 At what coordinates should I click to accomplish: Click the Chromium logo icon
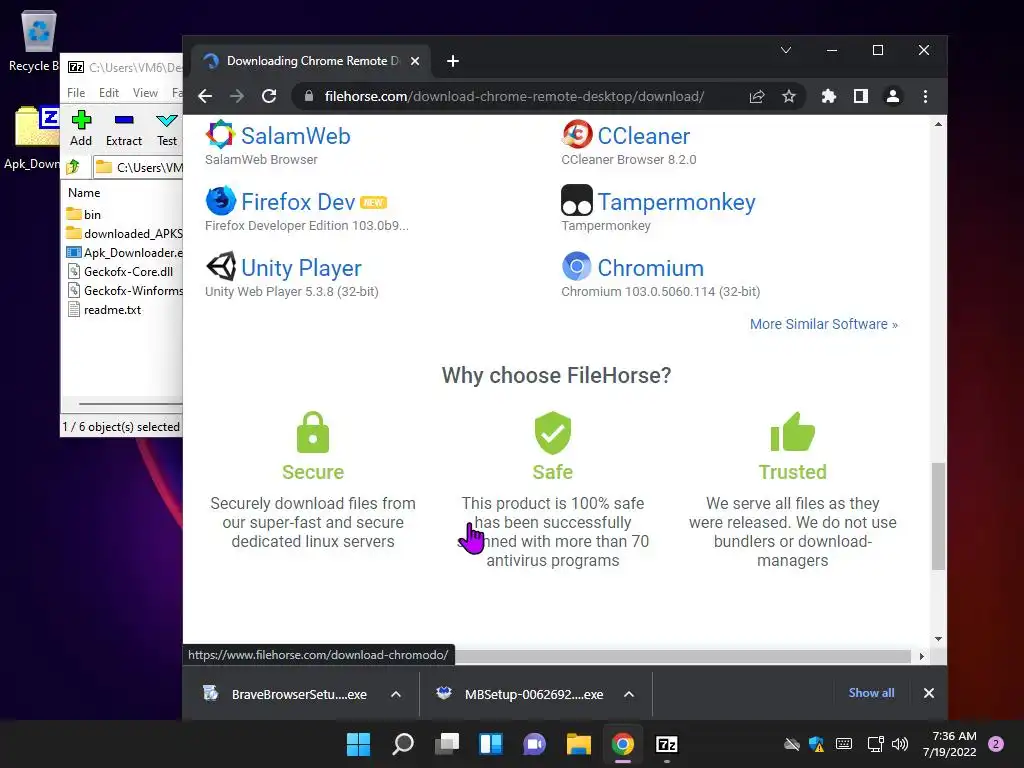pos(577,266)
